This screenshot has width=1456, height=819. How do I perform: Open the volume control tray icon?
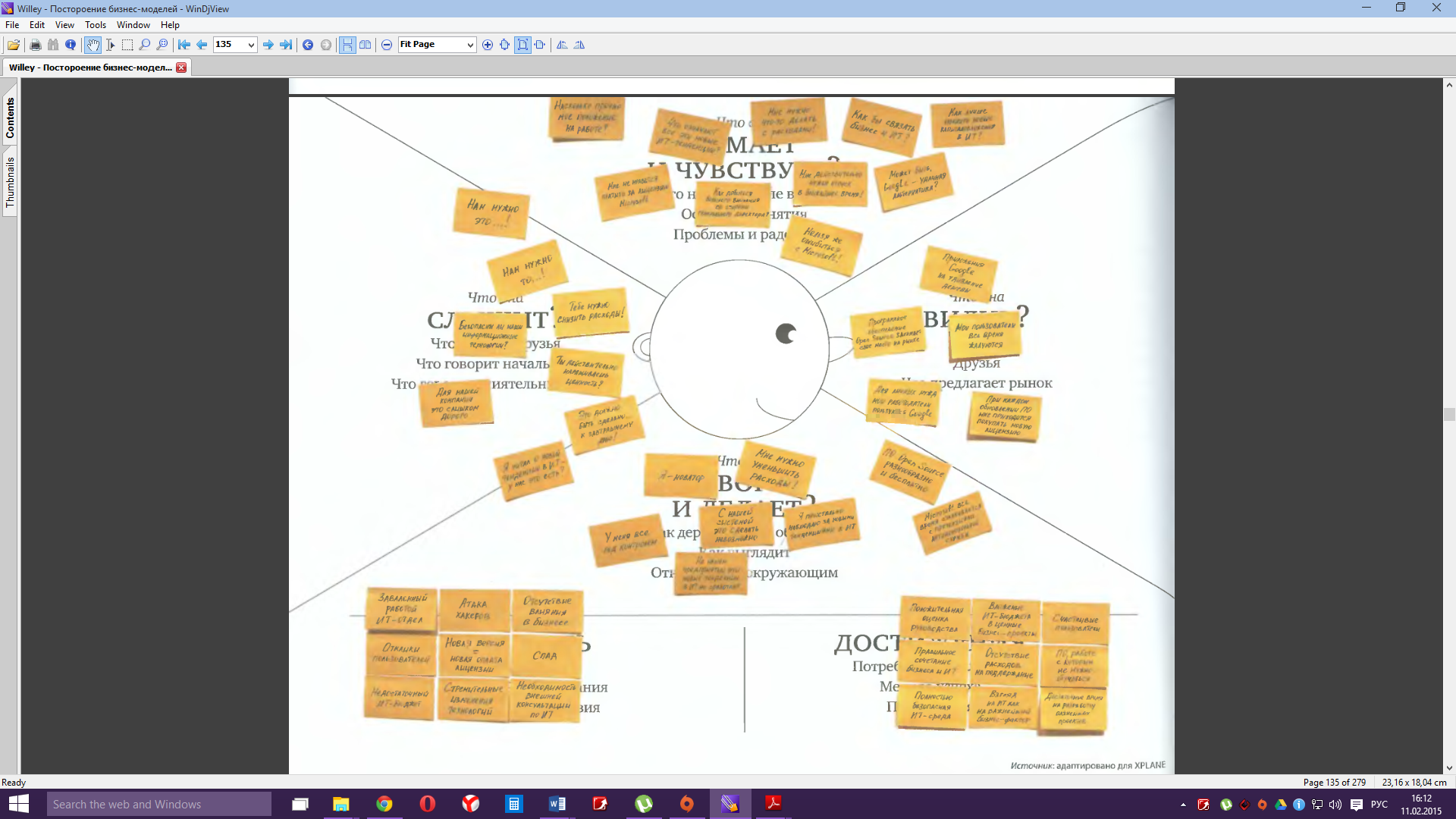tap(1335, 805)
